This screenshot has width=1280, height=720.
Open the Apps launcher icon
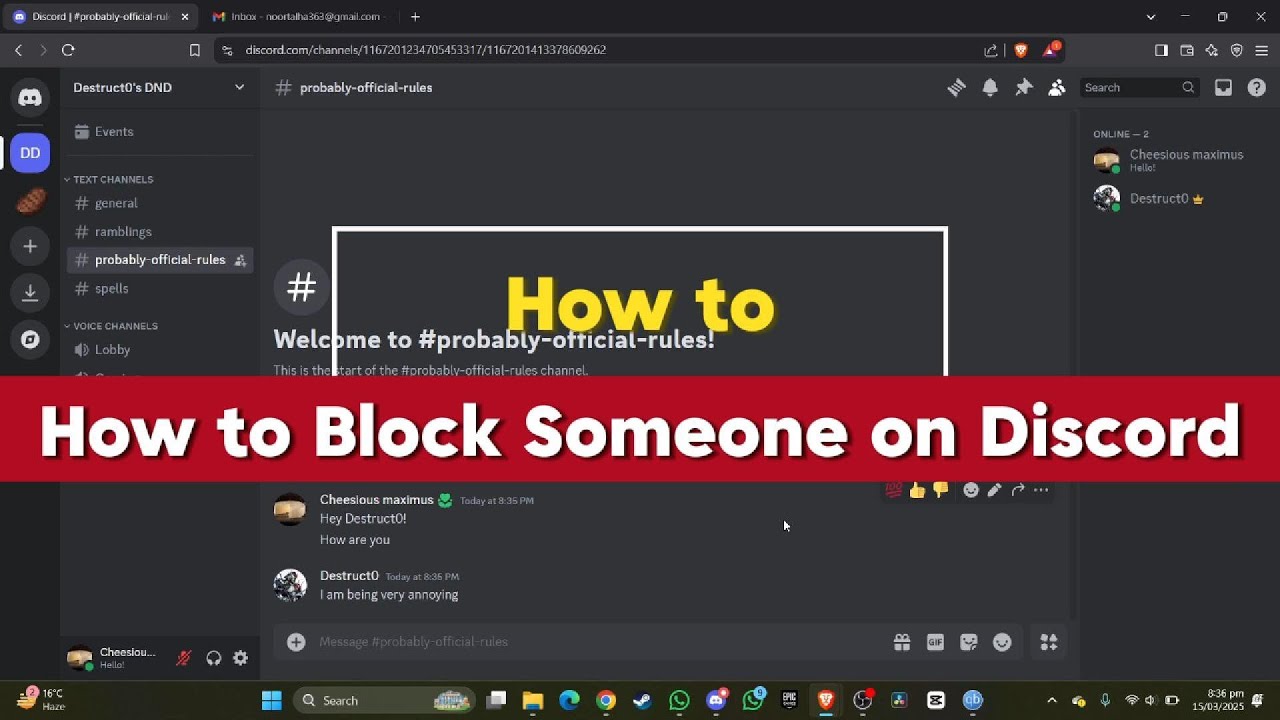pos(1049,642)
